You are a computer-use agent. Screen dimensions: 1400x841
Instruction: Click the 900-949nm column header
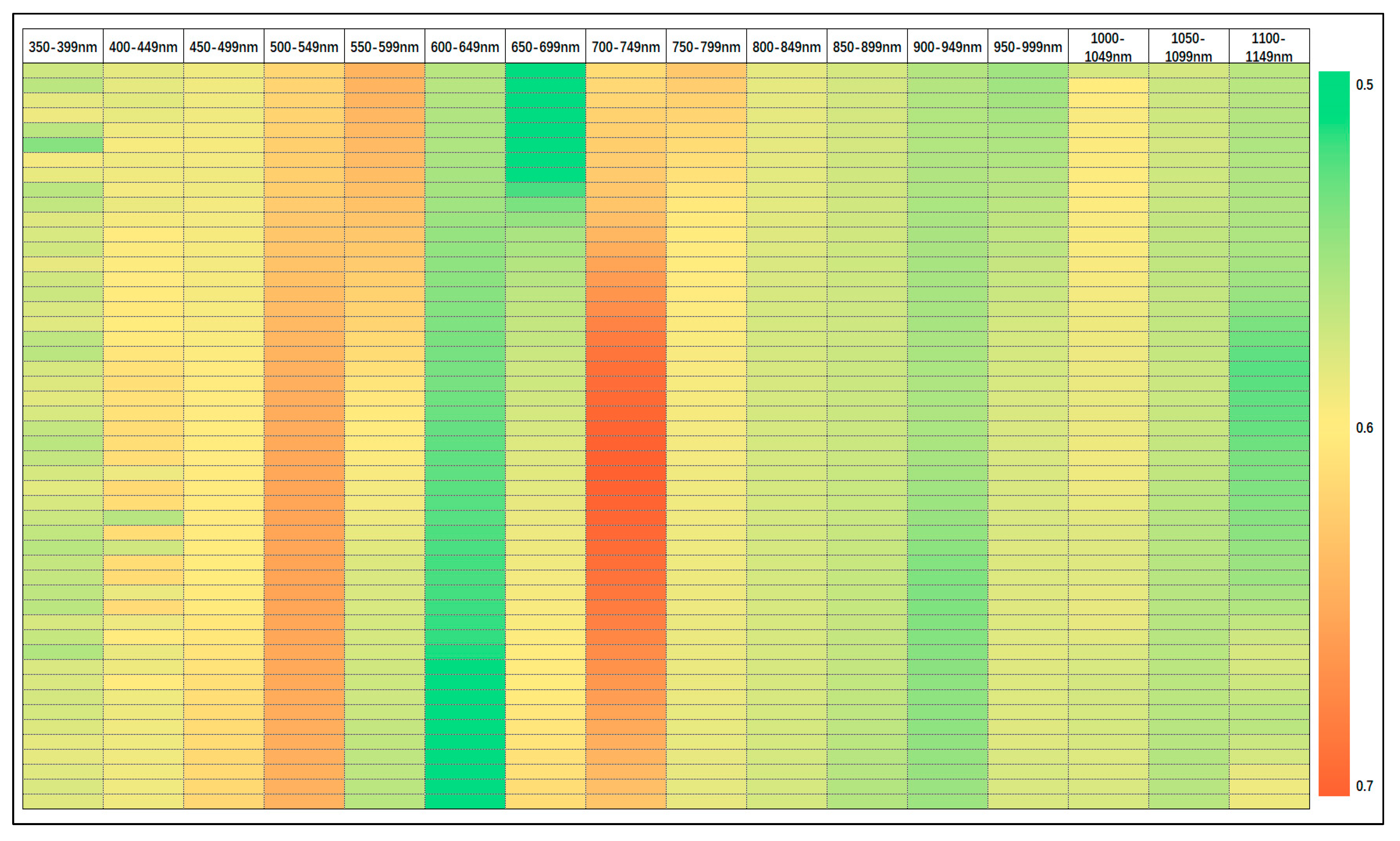[948, 46]
